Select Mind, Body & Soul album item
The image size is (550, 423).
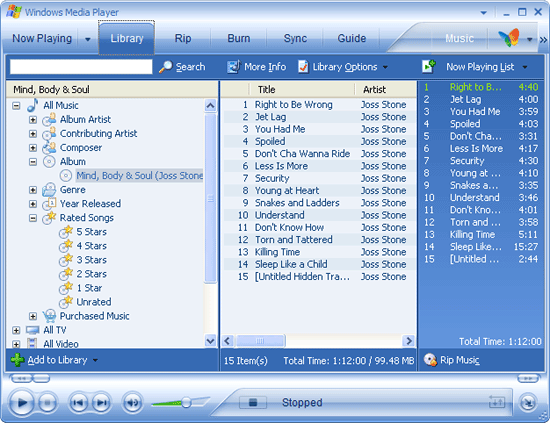[140, 175]
